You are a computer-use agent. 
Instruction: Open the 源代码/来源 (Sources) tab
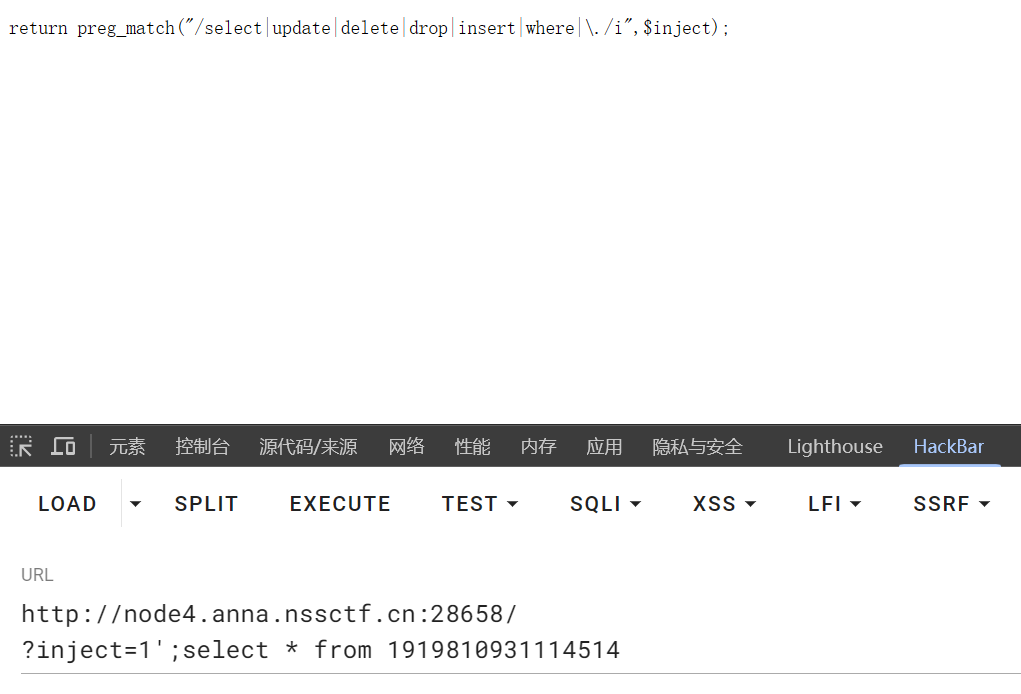click(x=308, y=447)
